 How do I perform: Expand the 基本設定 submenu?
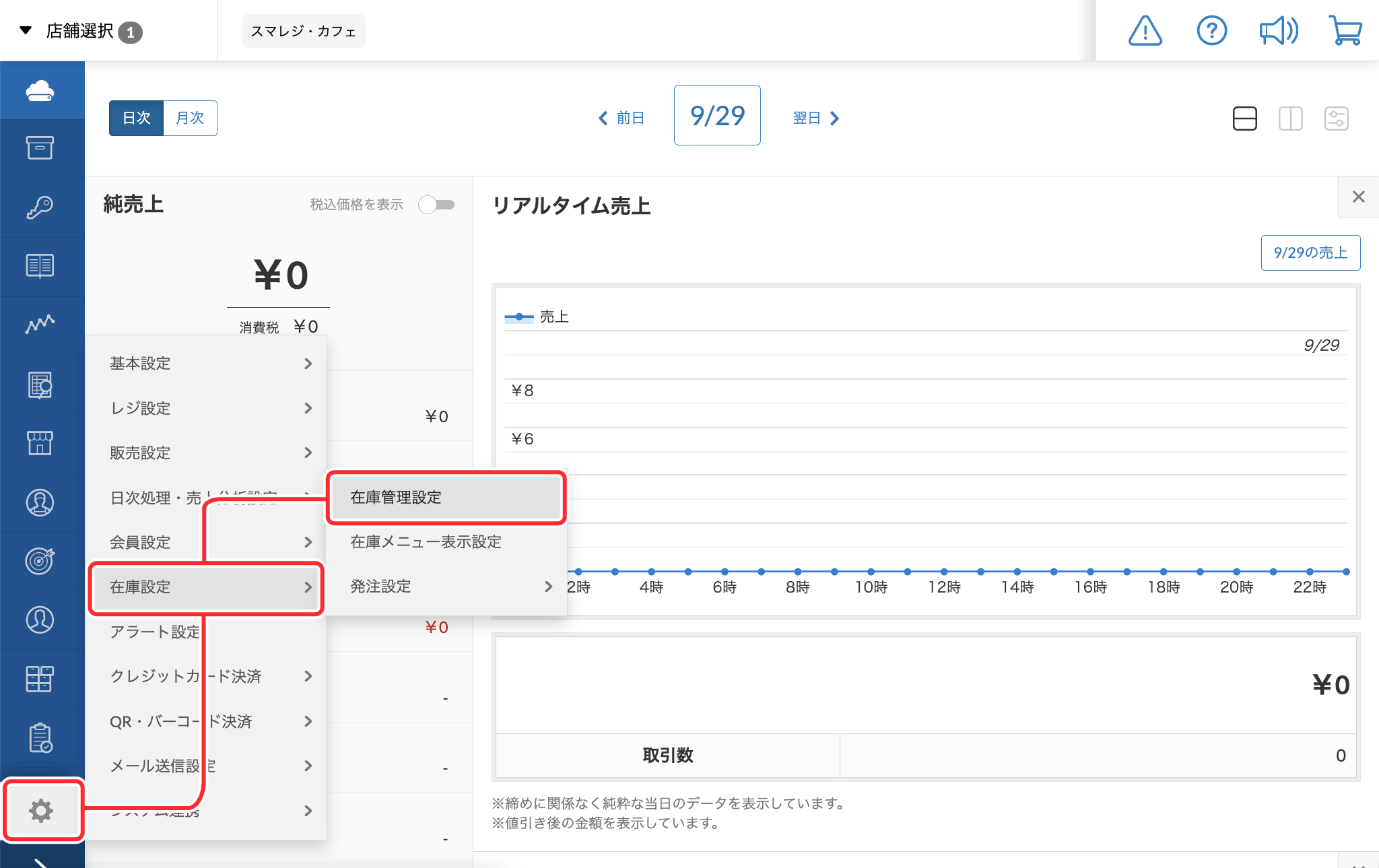[x=207, y=364]
